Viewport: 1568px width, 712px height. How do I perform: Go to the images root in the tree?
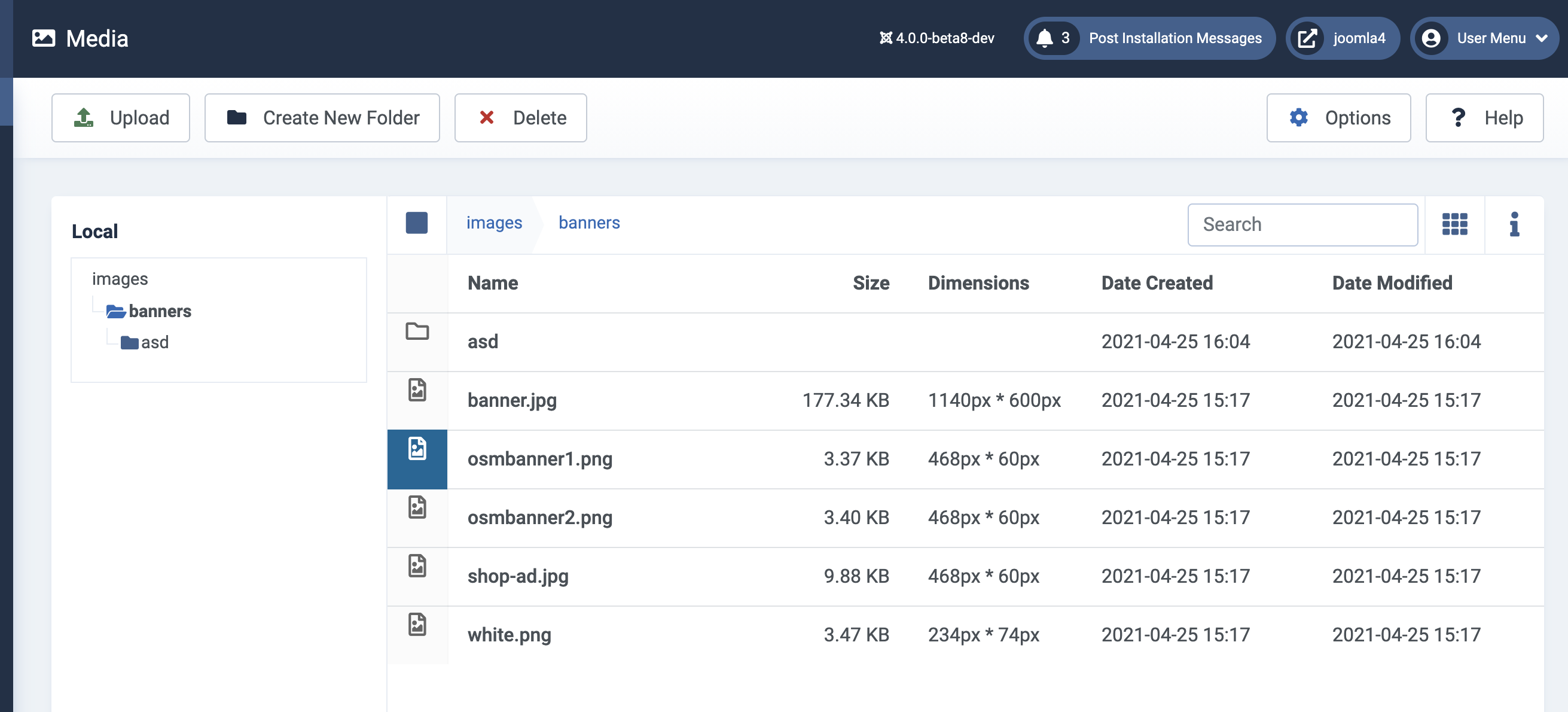pyautogui.click(x=120, y=279)
